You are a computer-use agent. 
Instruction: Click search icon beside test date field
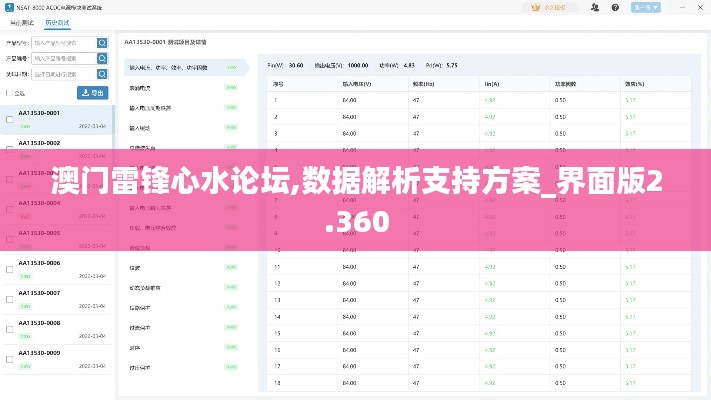(x=102, y=74)
